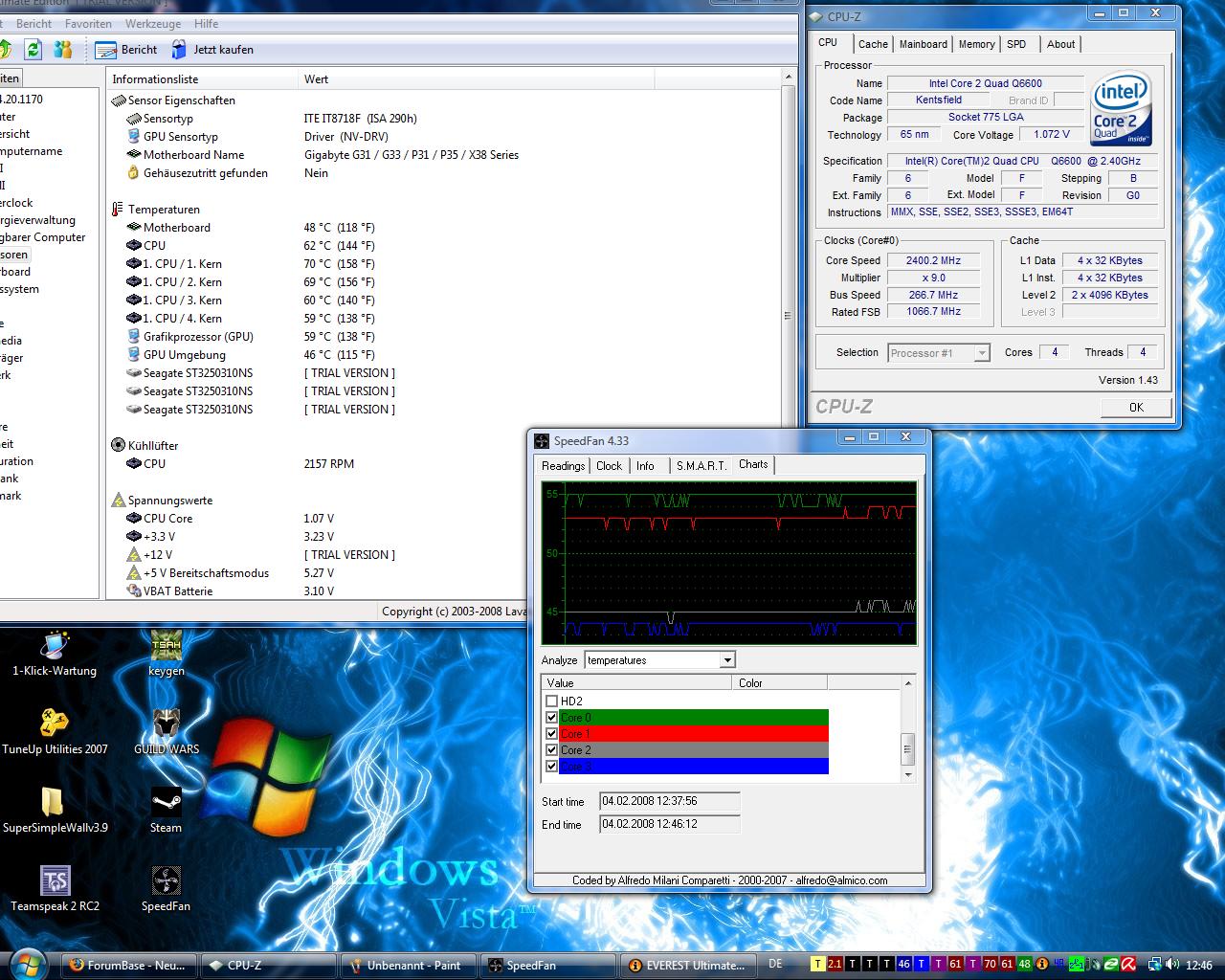This screenshot has height=980, width=1225.
Task: Click the users icon in EVEREST toolbar
Action: (x=63, y=49)
